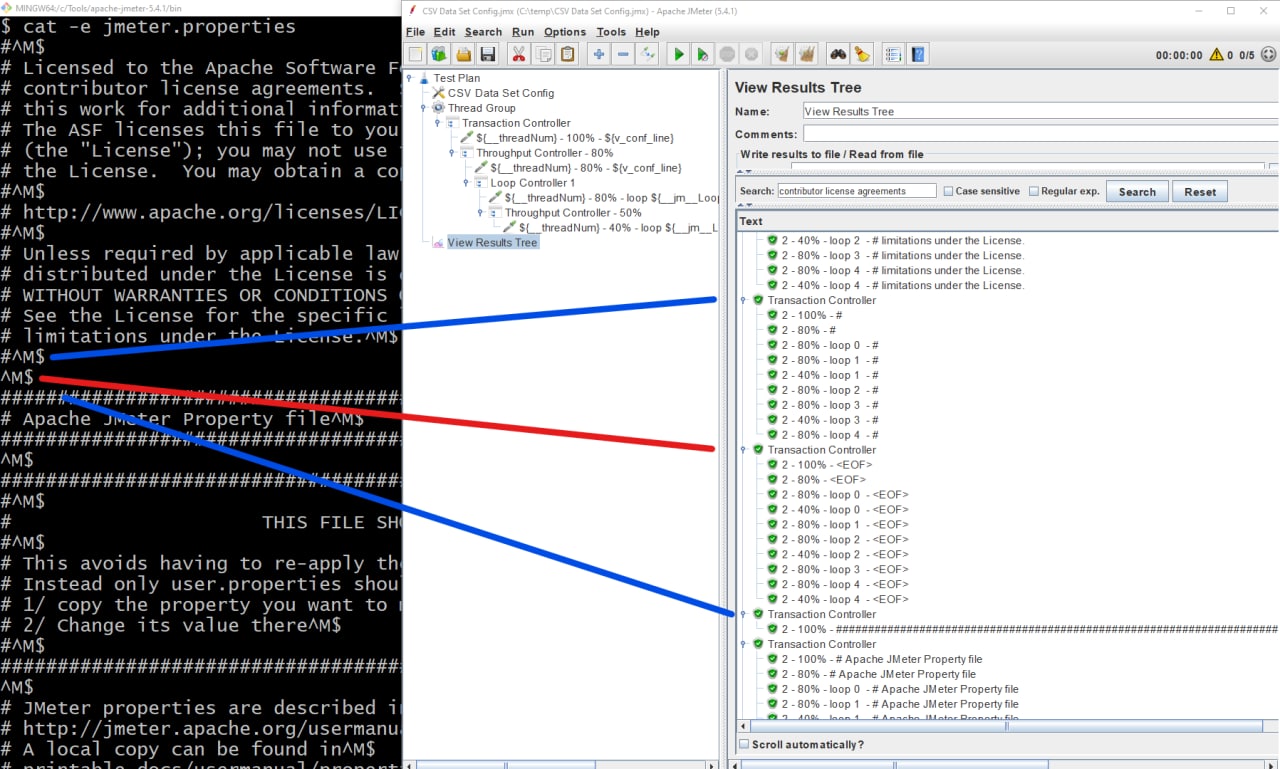
Task: Collapse Throughput Controller - 50% node toggle
Action: coord(480,213)
